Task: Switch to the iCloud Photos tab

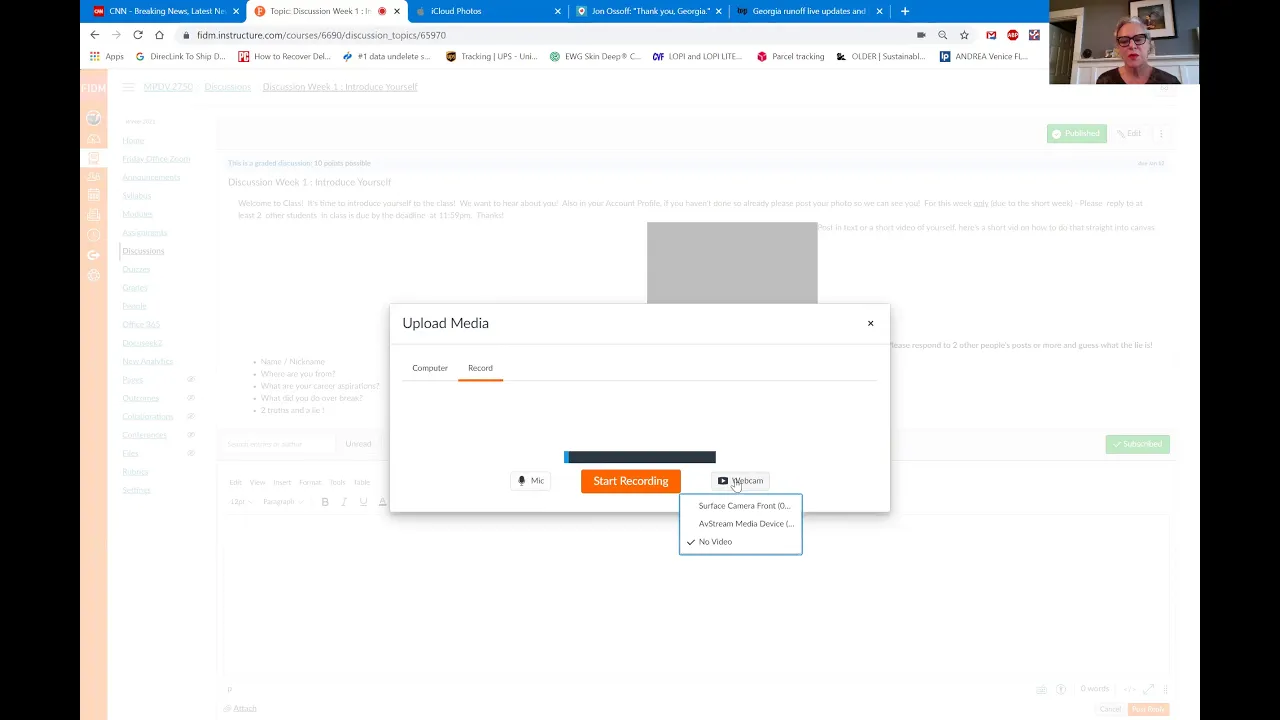Action: pos(487,11)
